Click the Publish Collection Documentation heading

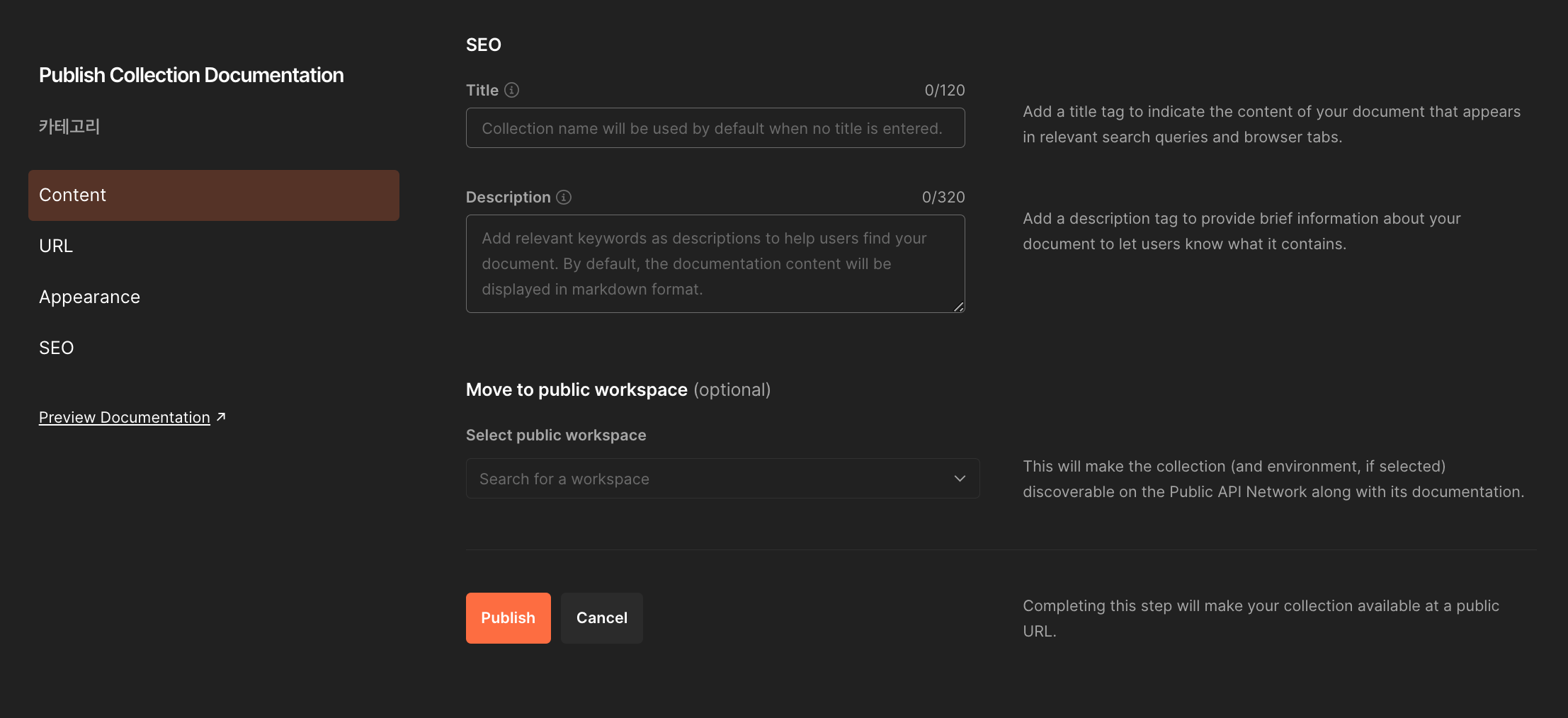(x=191, y=75)
